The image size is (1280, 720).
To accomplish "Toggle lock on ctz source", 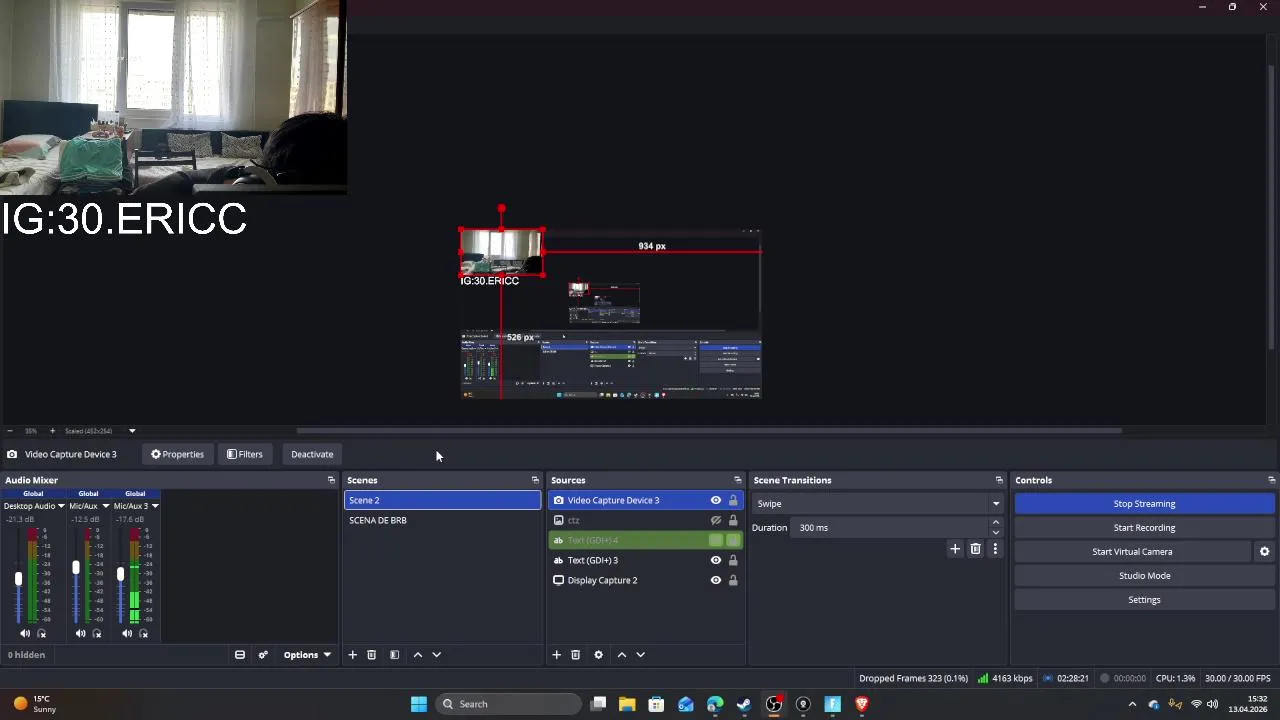I will (x=733, y=520).
